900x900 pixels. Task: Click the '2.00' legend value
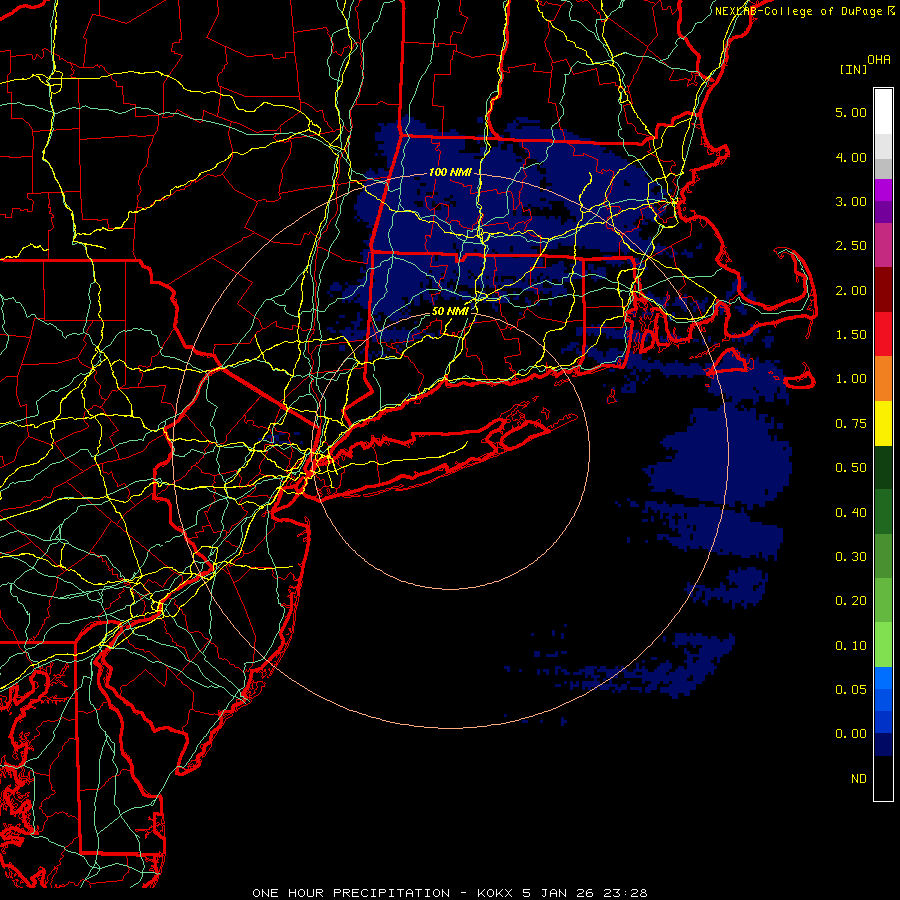coord(851,290)
